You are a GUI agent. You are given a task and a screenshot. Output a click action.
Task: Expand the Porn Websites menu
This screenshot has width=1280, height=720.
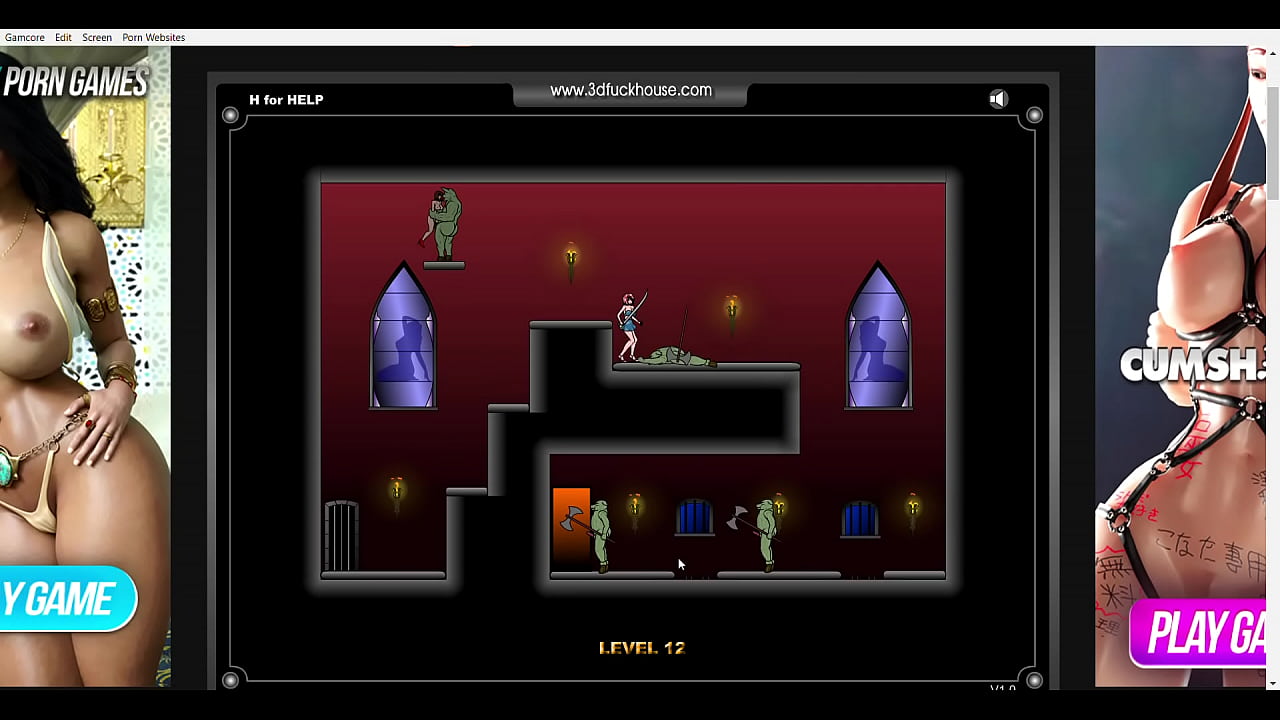click(153, 38)
